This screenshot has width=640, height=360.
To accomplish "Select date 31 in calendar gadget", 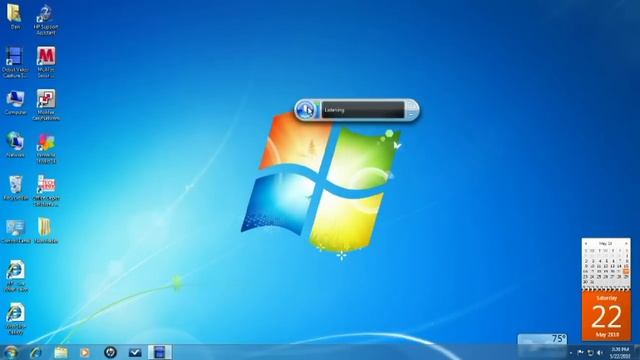I will click(x=592, y=282).
